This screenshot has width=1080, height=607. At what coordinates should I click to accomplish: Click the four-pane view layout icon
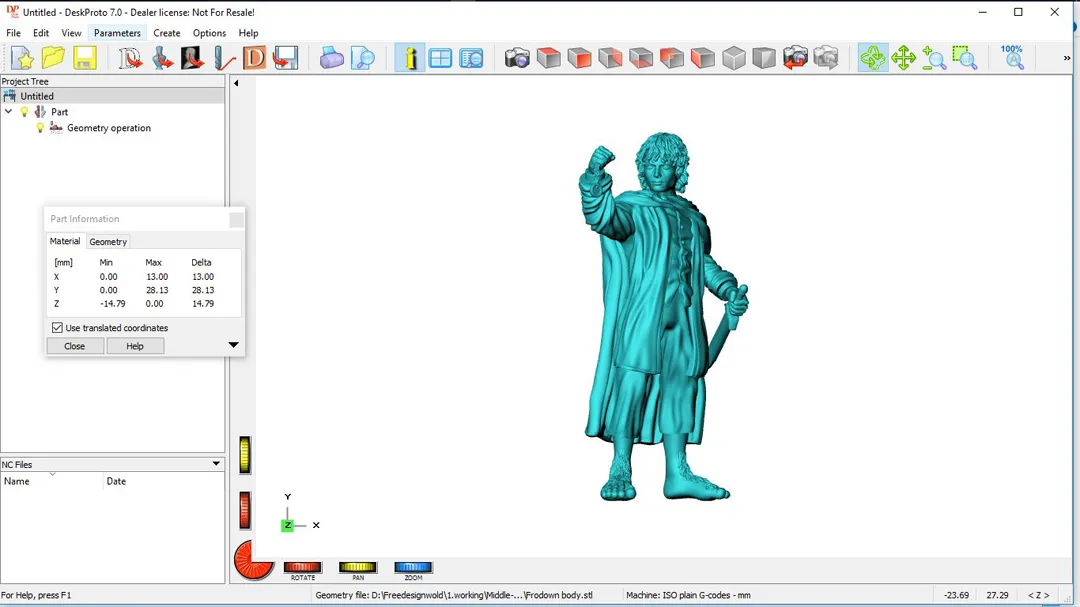tap(440, 58)
